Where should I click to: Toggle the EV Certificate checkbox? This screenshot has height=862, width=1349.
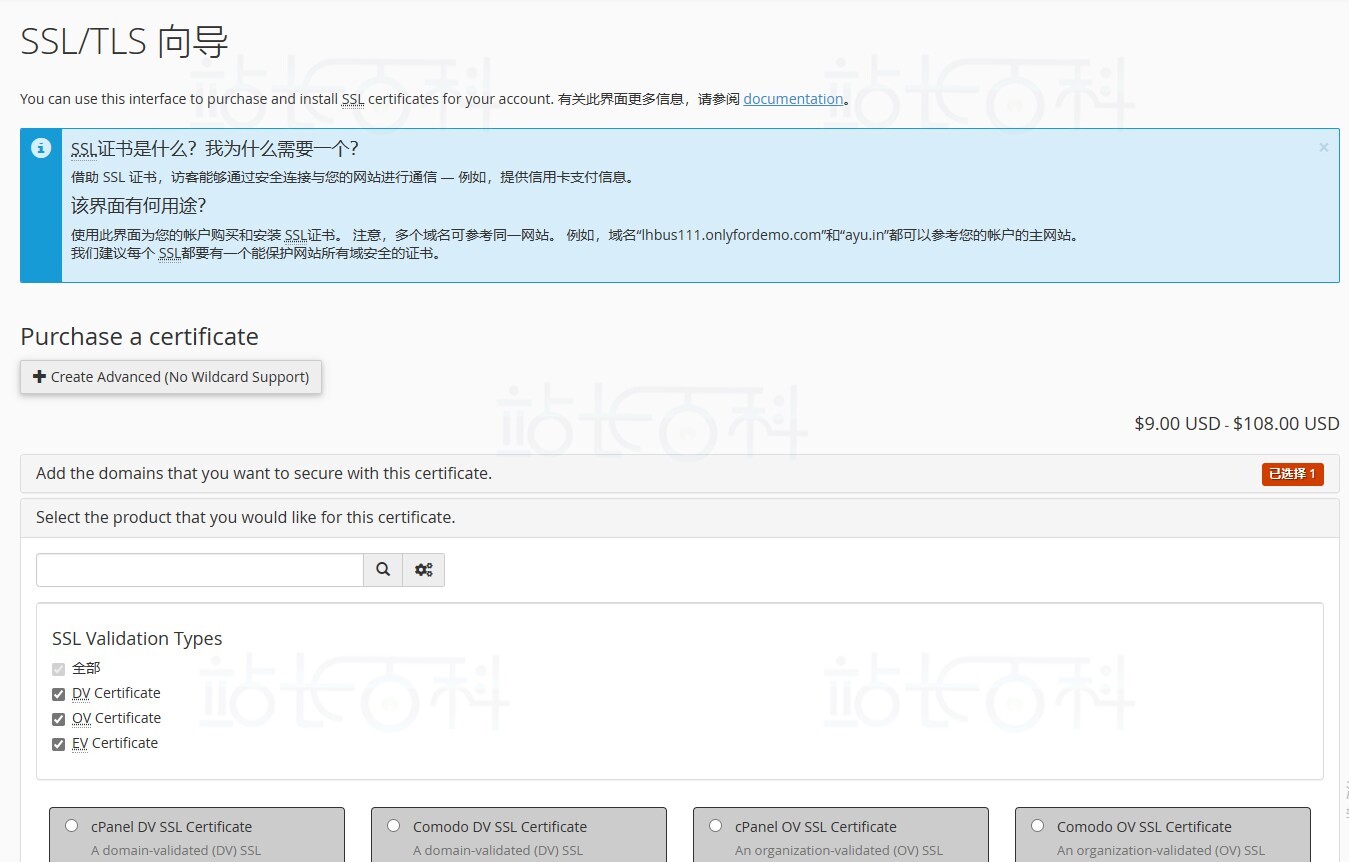(x=58, y=744)
